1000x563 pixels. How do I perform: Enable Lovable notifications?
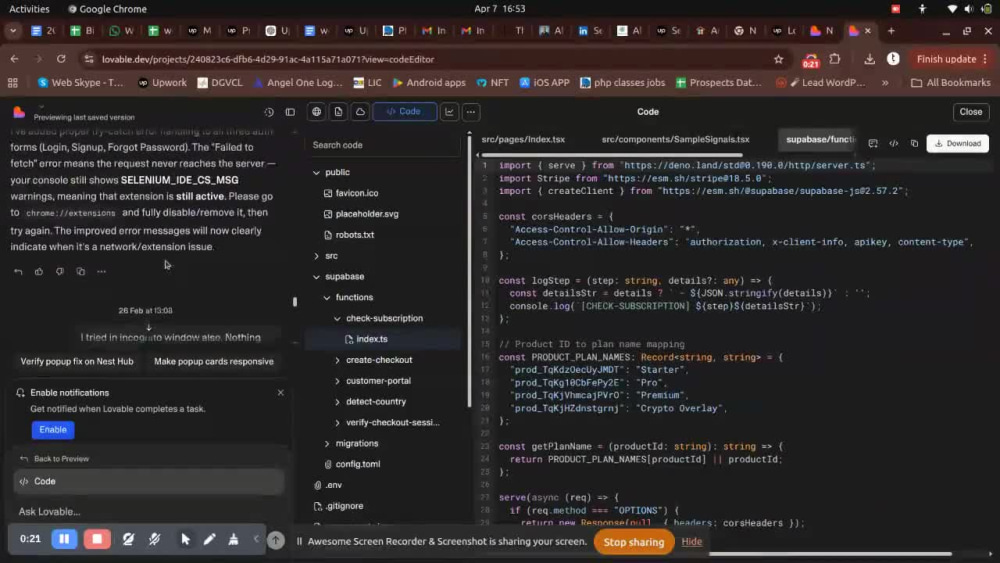53,430
